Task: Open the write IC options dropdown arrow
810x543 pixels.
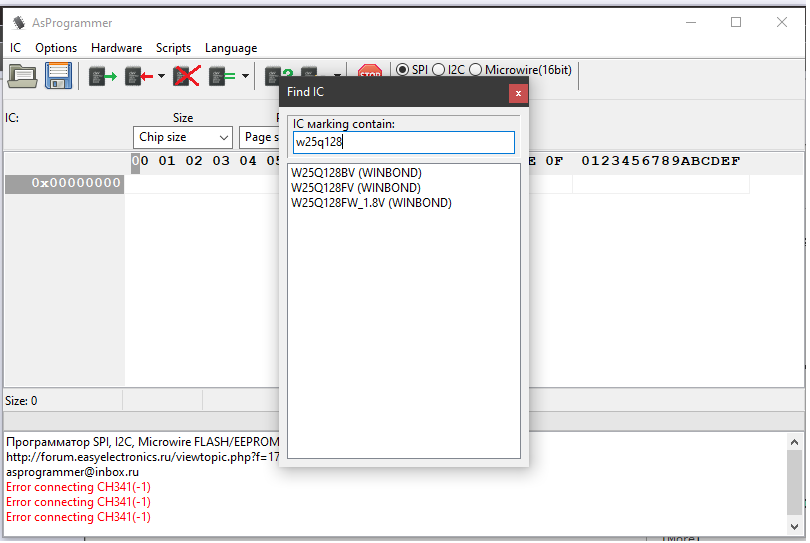Action: [161, 76]
